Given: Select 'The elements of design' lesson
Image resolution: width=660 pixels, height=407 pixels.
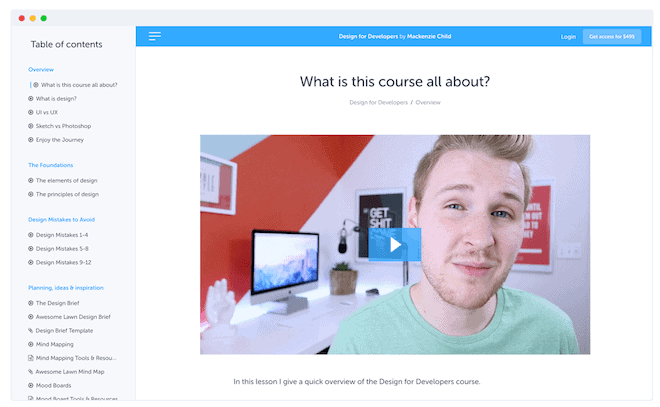Looking at the screenshot, I should (67, 181).
